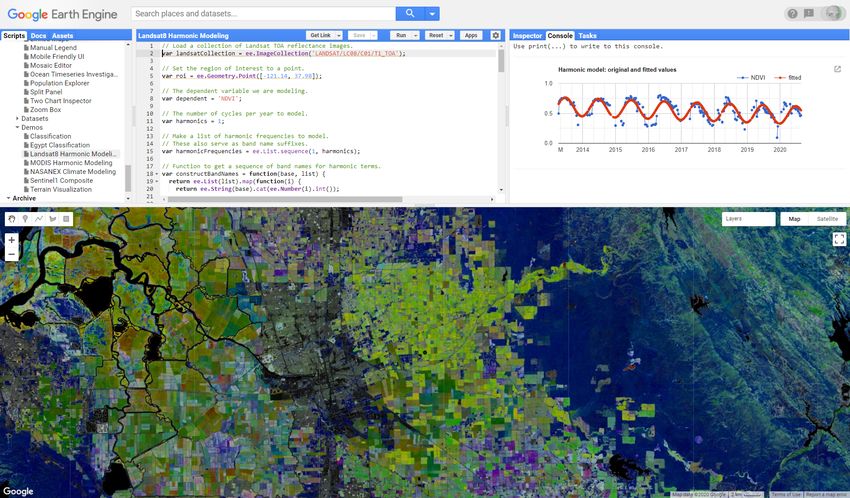Select the draw polygon shape tool
Screen dimensions: 850x498
pyautogui.click(x=53, y=219)
